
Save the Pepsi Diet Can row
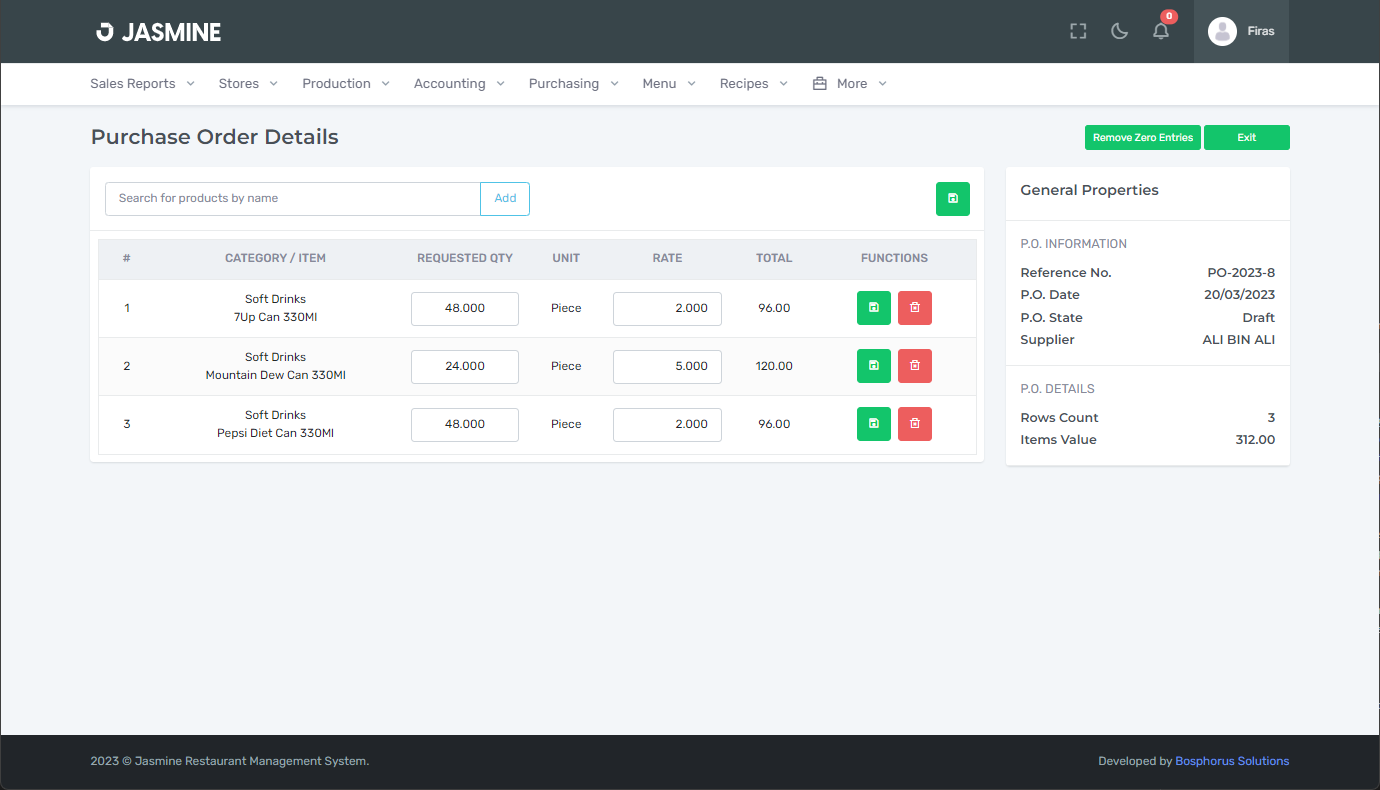873,424
